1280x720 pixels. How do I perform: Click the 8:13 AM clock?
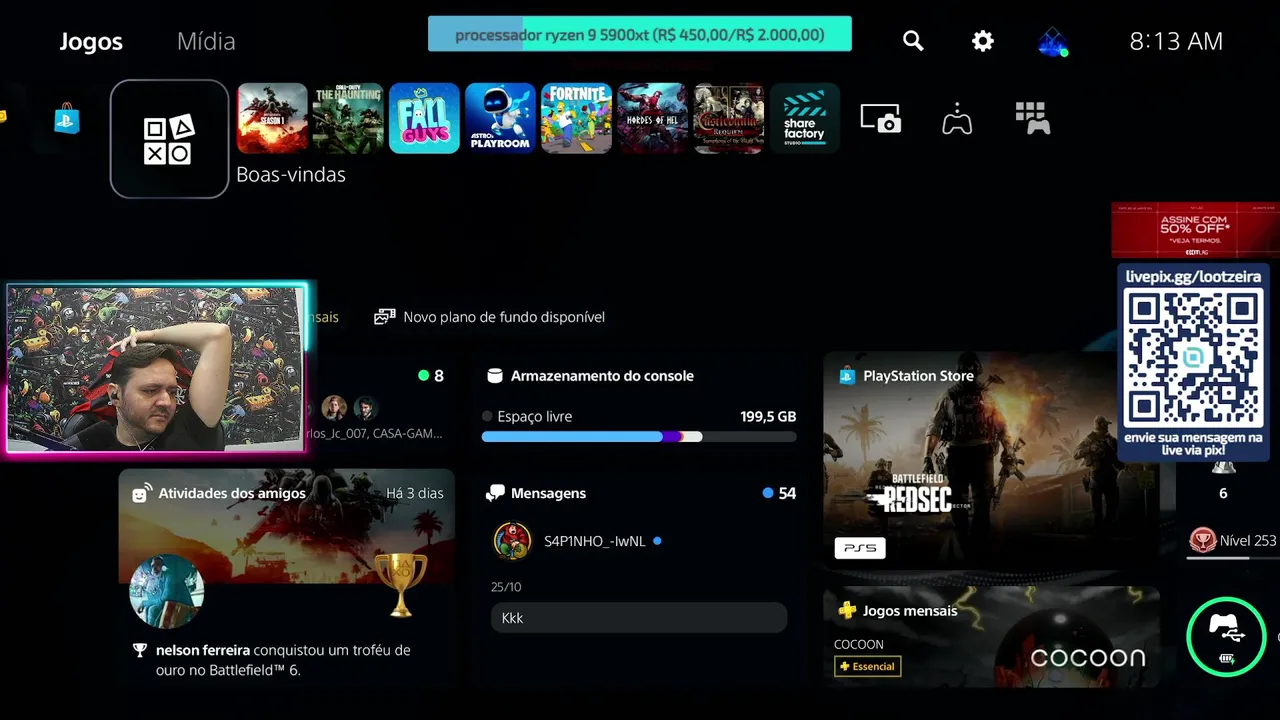(x=1176, y=41)
